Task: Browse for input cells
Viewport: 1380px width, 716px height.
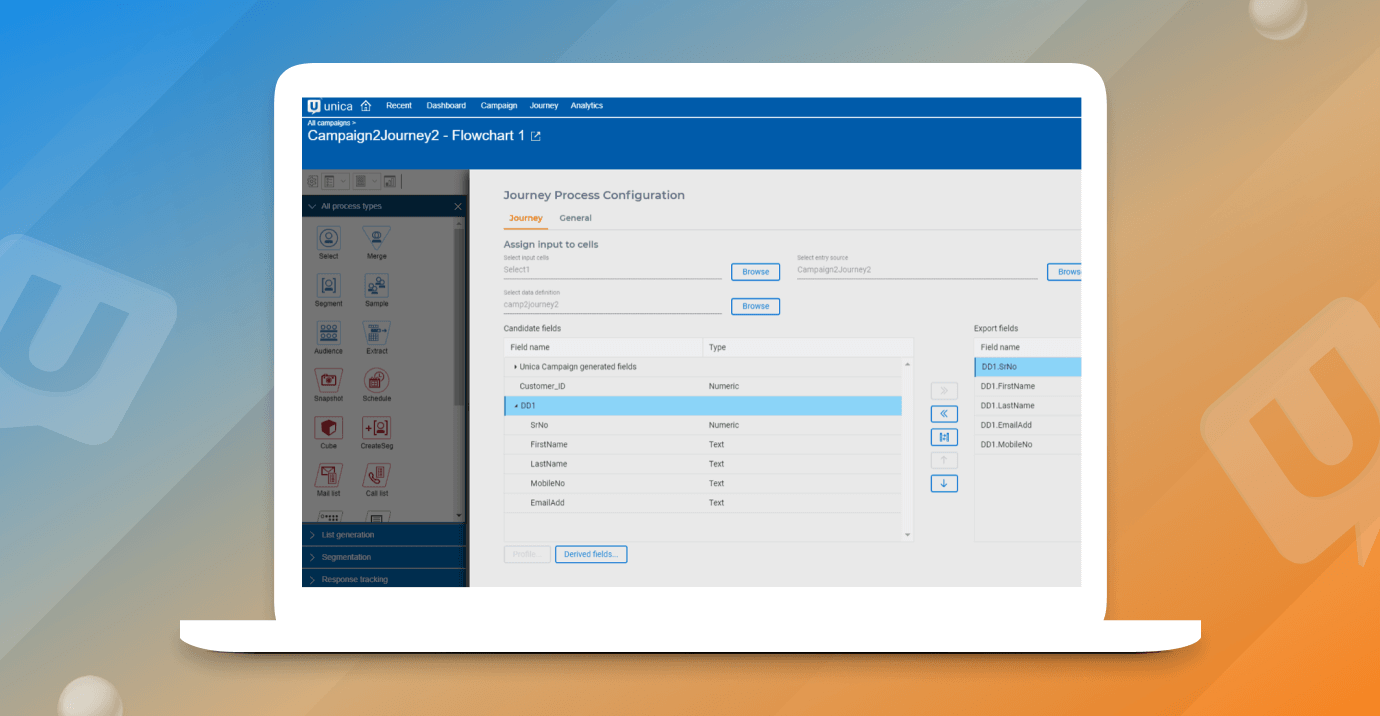Action: coord(756,272)
